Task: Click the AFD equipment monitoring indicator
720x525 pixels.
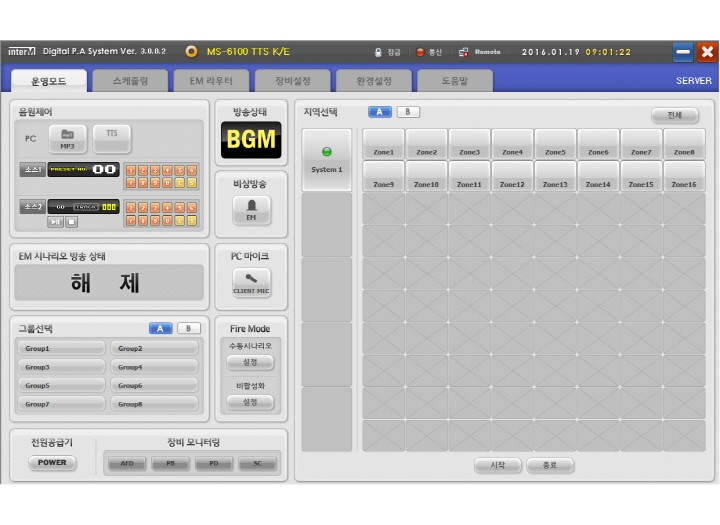Action: [x=127, y=464]
